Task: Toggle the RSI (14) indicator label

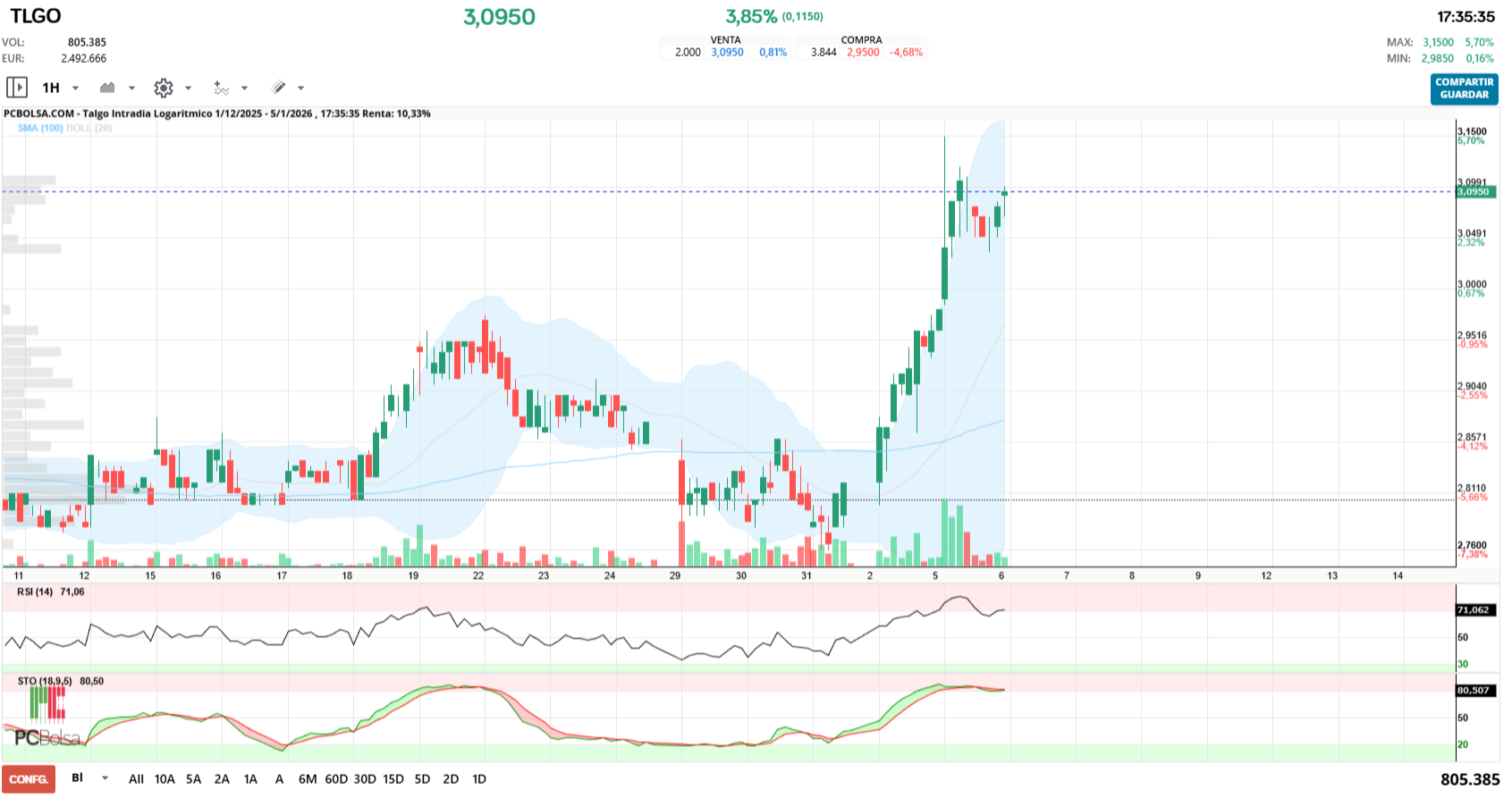Action: click(35, 592)
